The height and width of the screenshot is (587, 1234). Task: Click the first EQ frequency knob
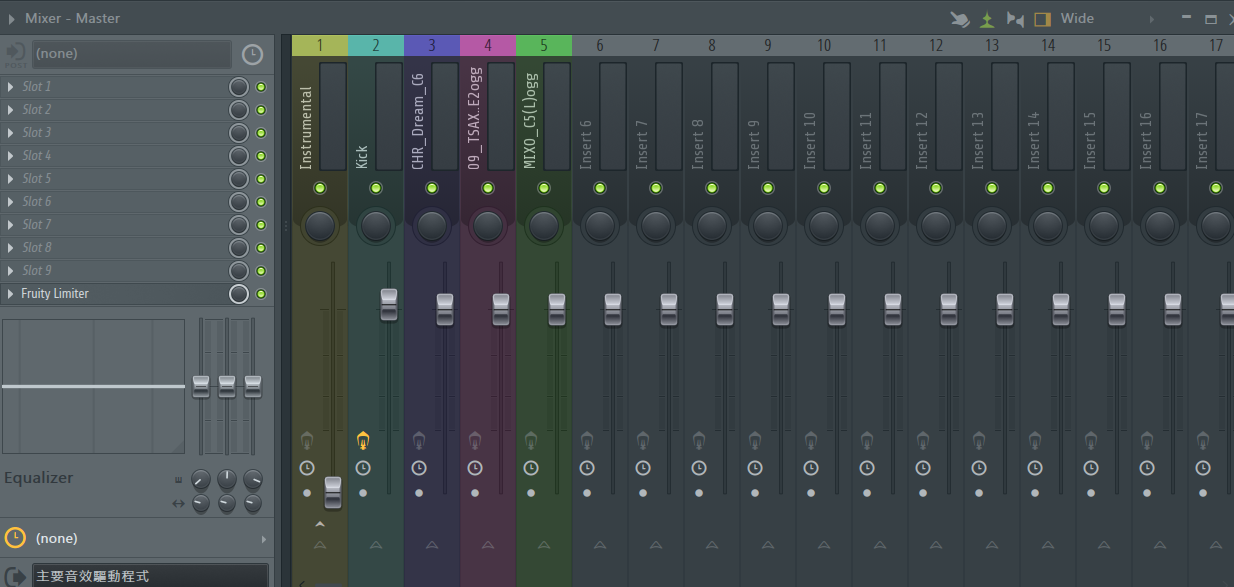pyautogui.click(x=201, y=479)
